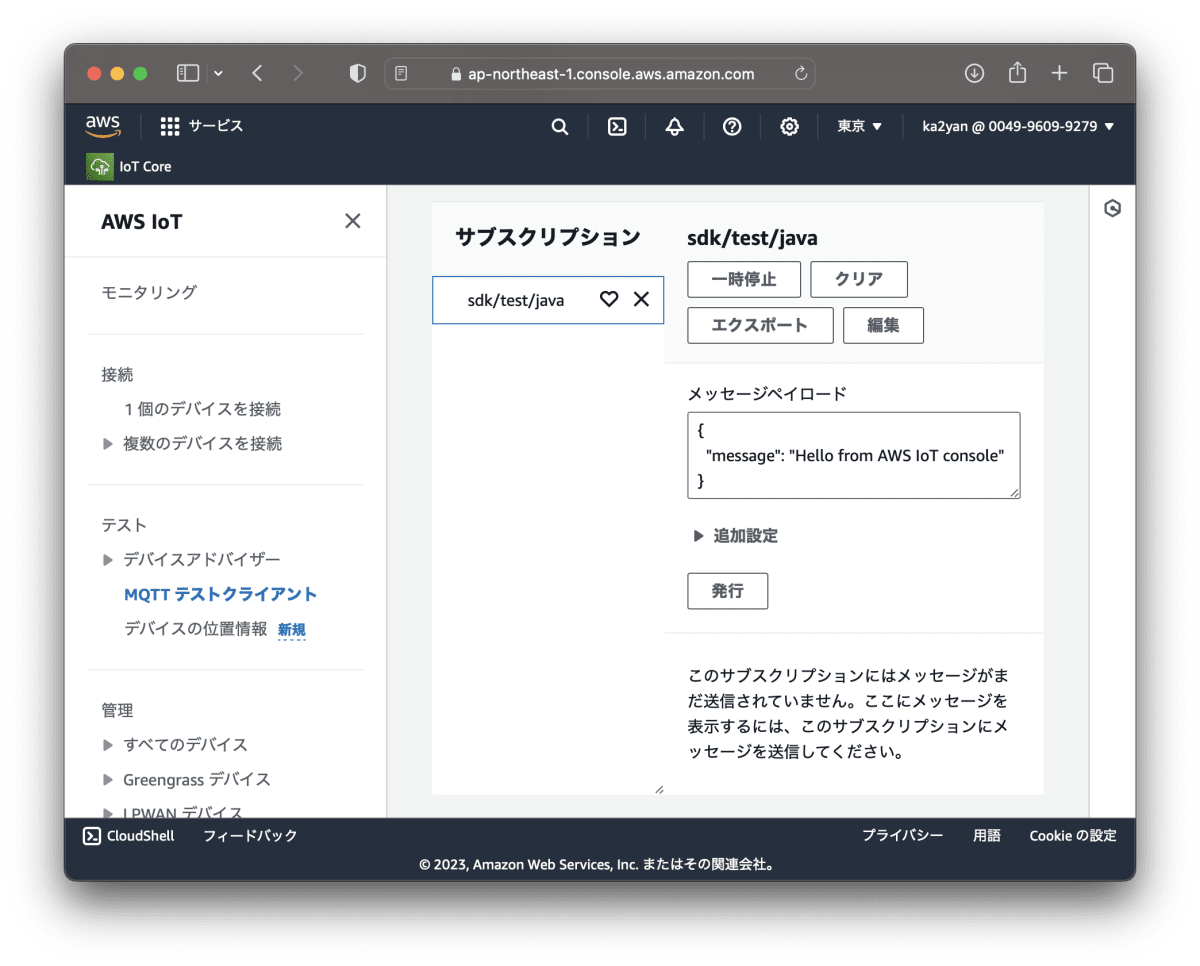Go back in Safari history

(x=258, y=73)
